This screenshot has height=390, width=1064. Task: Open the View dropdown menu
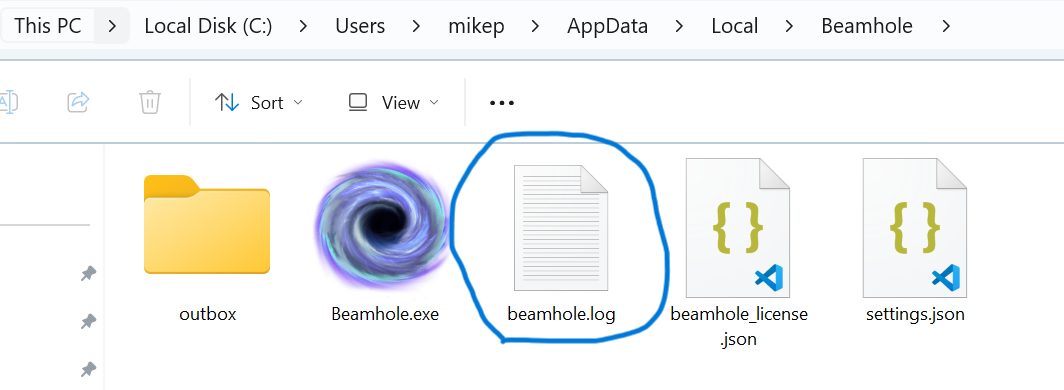394,102
